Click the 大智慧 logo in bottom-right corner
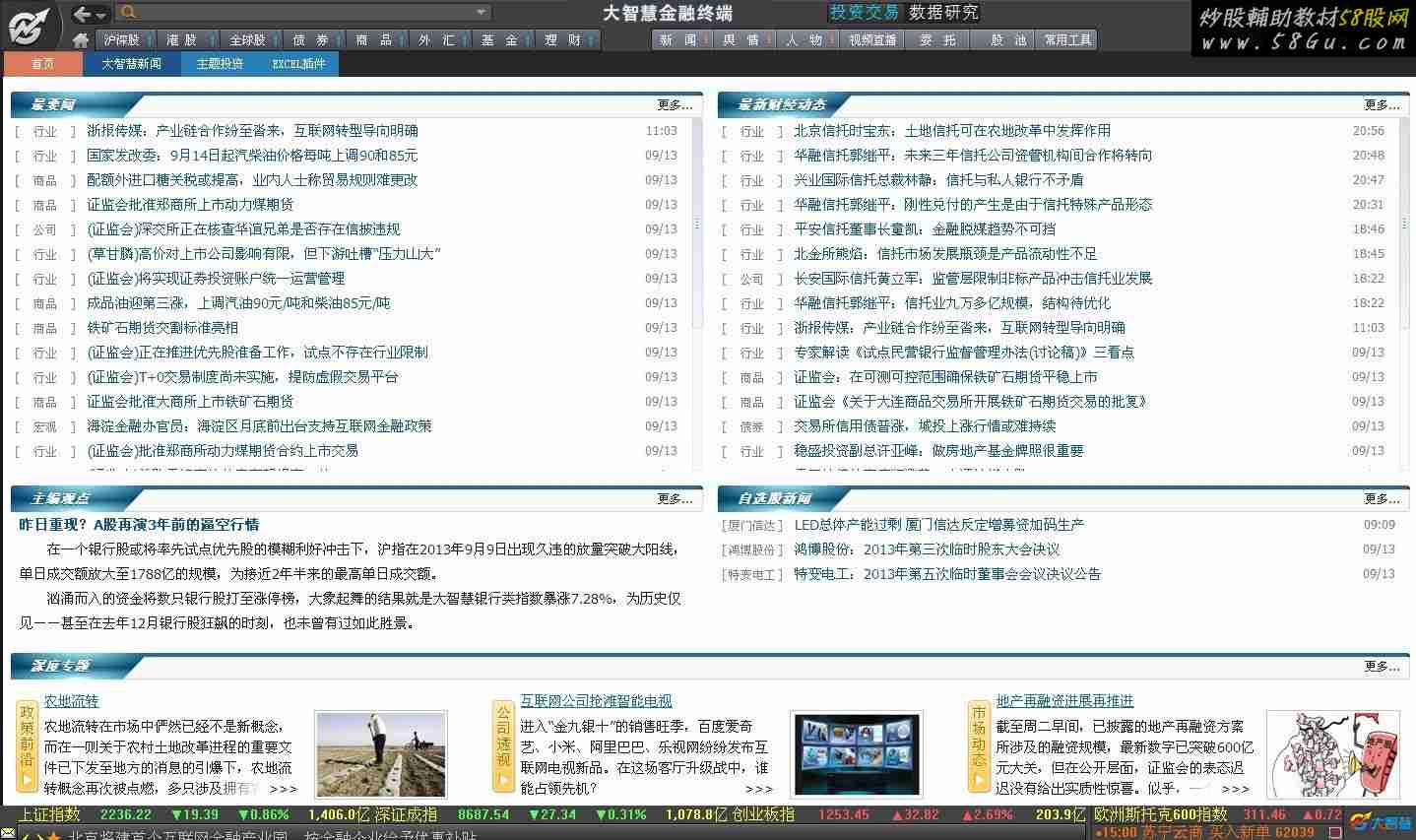This screenshot has width=1416, height=840. [1381, 822]
